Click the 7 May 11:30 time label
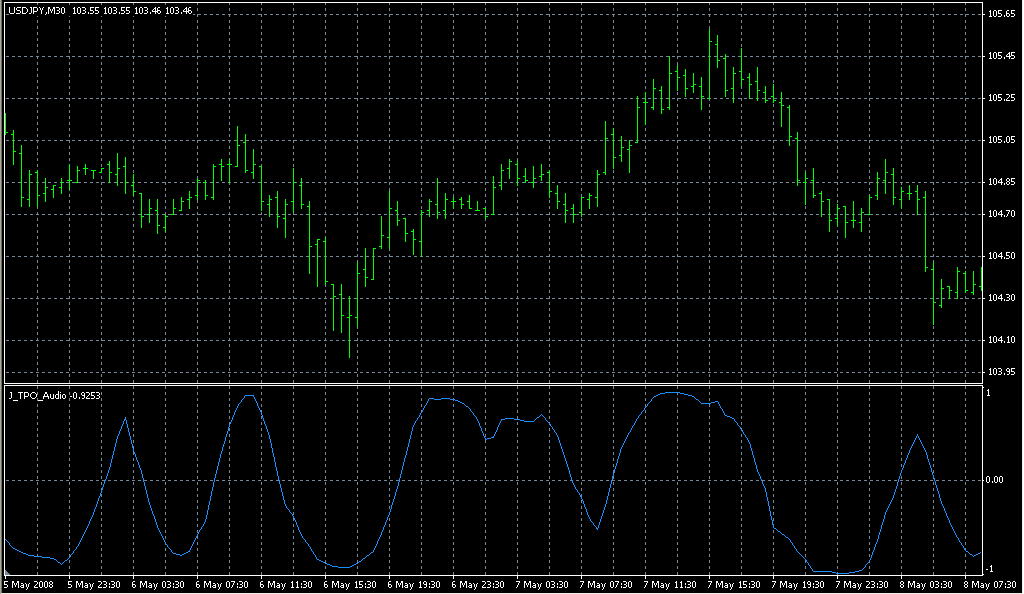Image resolution: width=1024 pixels, height=594 pixels. click(x=670, y=585)
